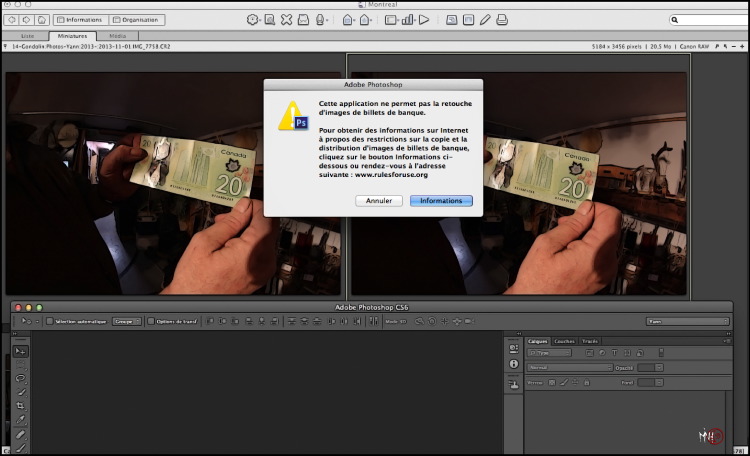
Task: Switch to the Miniatures tab
Action: (72, 36)
